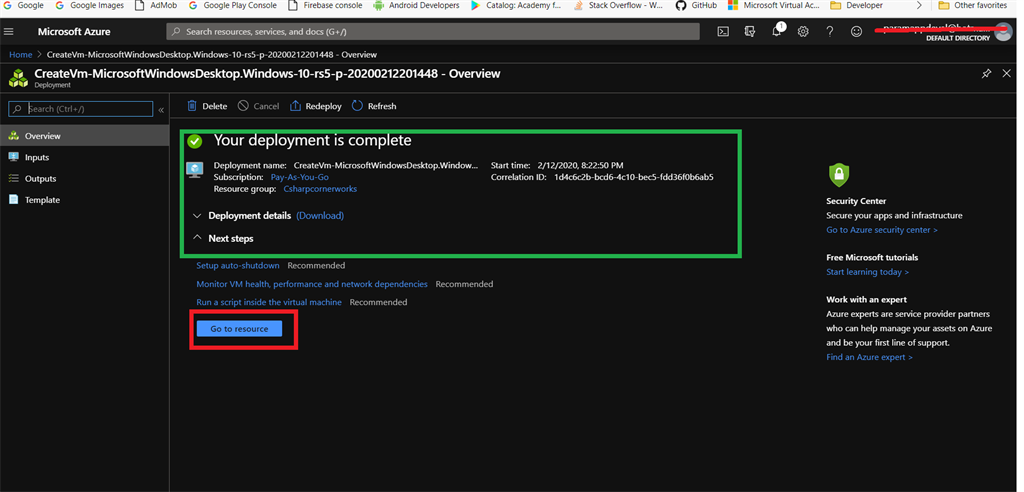This screenshot has width=1024, height=492.
Task: Open the Developer bookmarks folder
Action: click(x=856, y=5)
